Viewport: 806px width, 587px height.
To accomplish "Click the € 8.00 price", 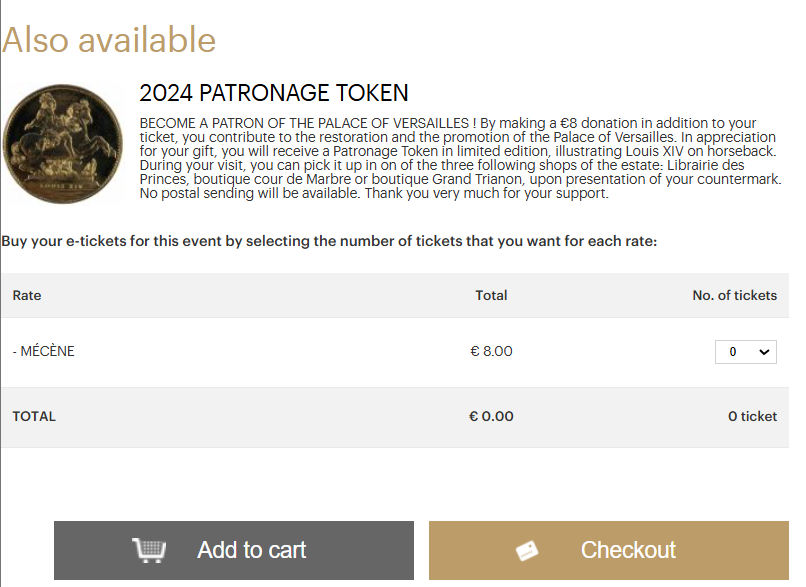I will [491, 351].
